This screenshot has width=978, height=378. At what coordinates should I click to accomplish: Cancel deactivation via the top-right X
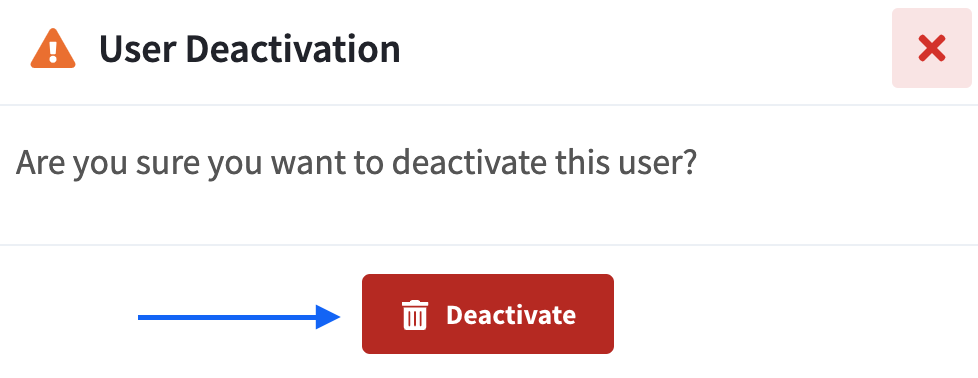(932, 48)
